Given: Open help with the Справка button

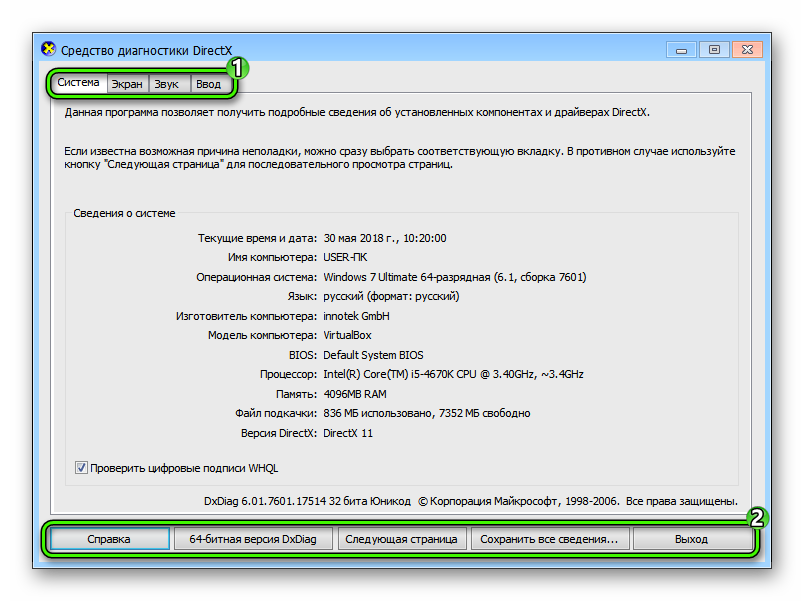Looking at the screenshot, I should [x=109, y=539].
